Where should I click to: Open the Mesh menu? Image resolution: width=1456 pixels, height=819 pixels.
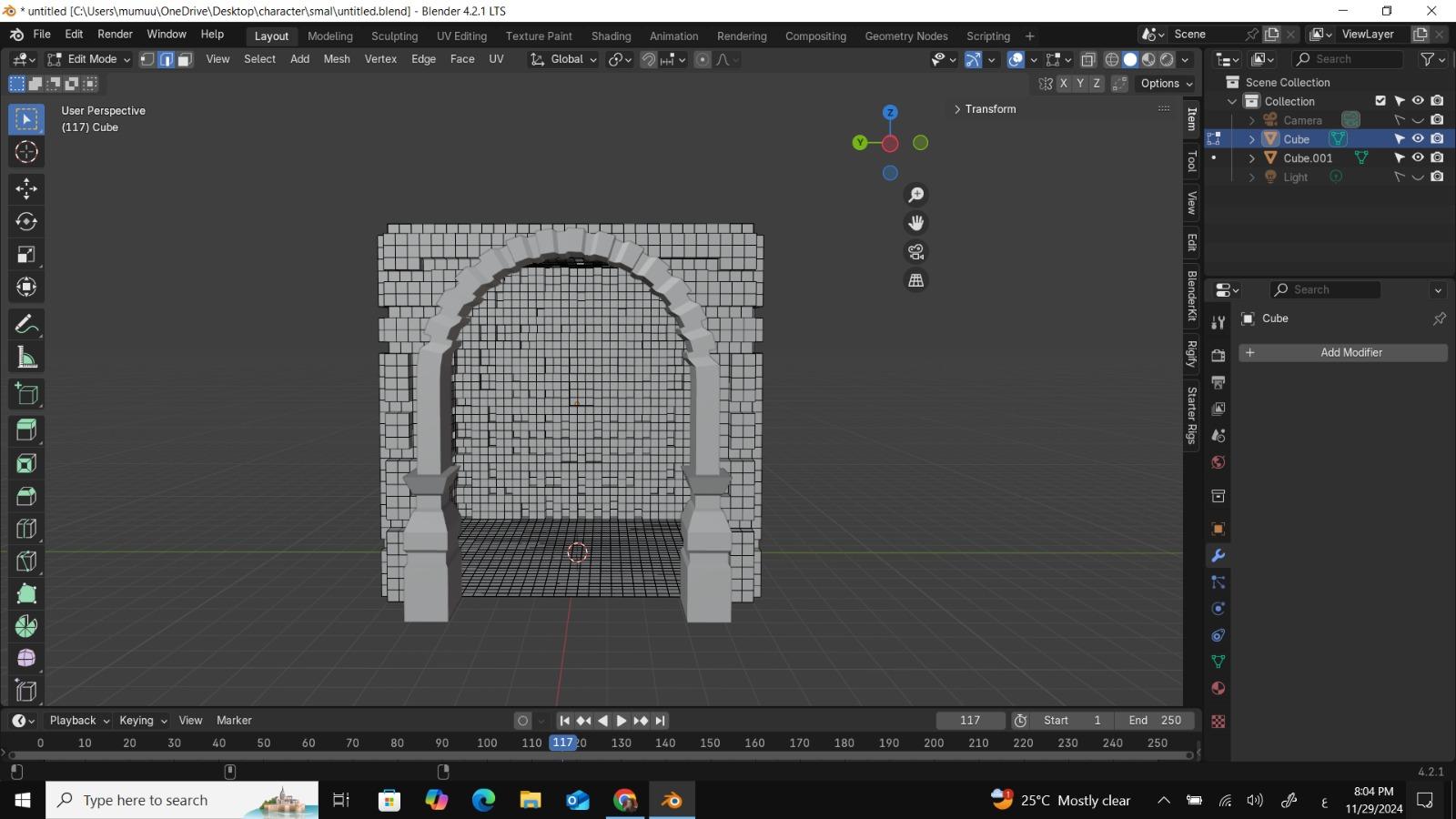[x=337, y=59]
